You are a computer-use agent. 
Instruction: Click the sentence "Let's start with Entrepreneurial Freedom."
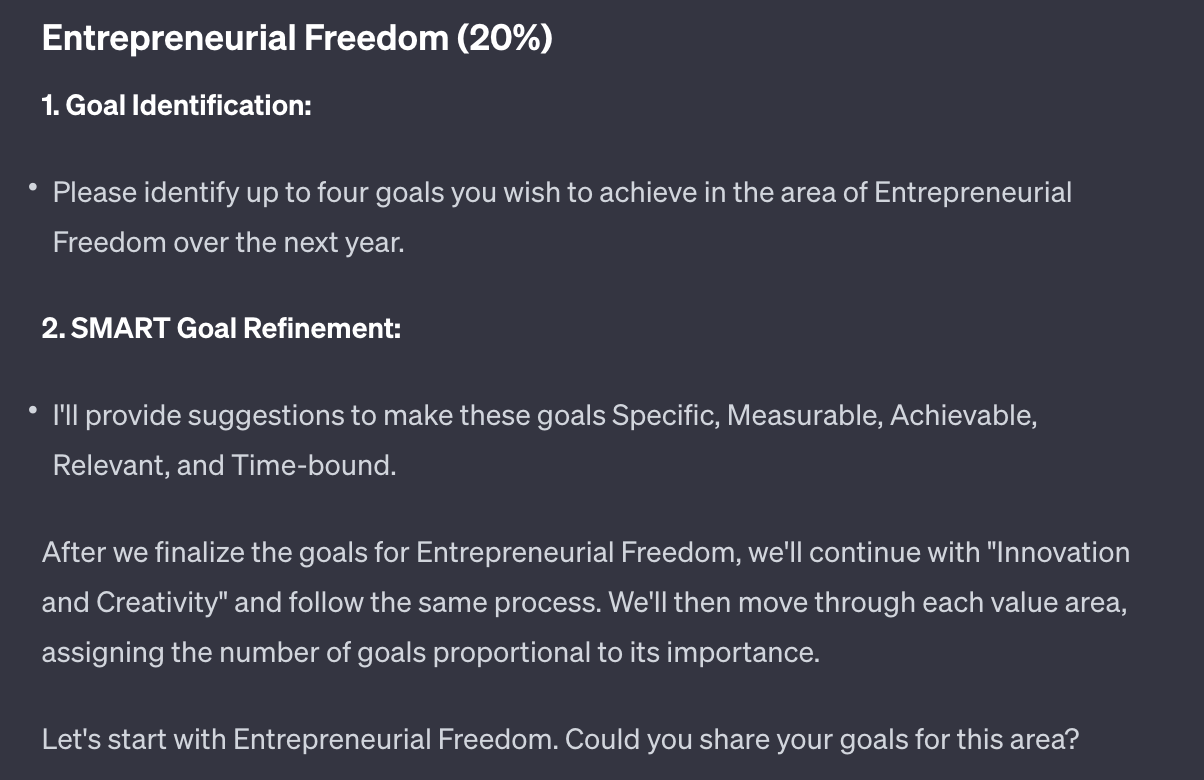point(299,740)
